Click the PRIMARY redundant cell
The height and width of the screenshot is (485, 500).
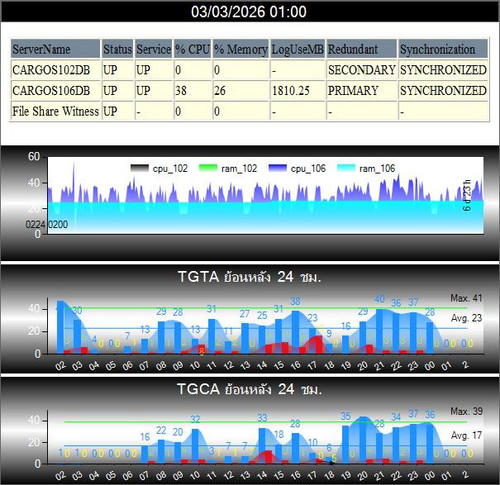pos(362,91)
